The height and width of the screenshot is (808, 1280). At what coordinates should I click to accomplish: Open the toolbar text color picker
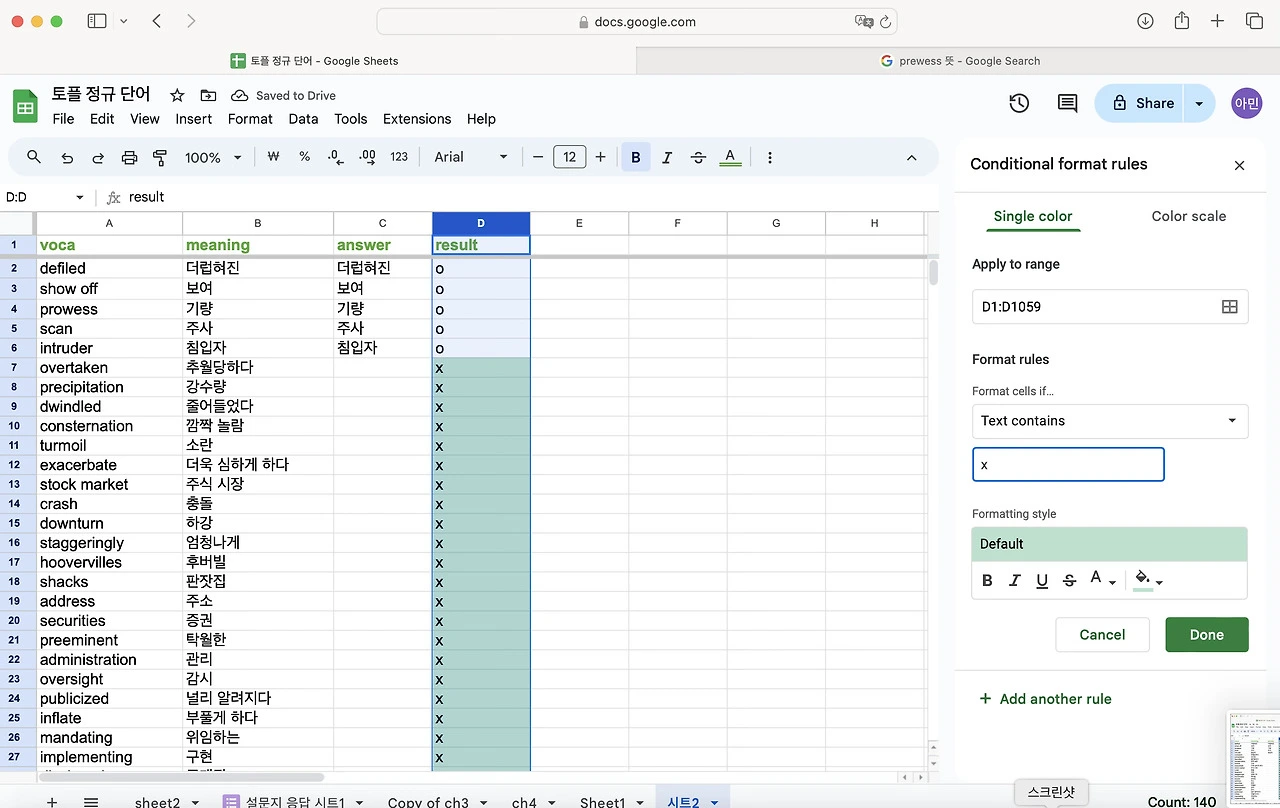(730, 157)
